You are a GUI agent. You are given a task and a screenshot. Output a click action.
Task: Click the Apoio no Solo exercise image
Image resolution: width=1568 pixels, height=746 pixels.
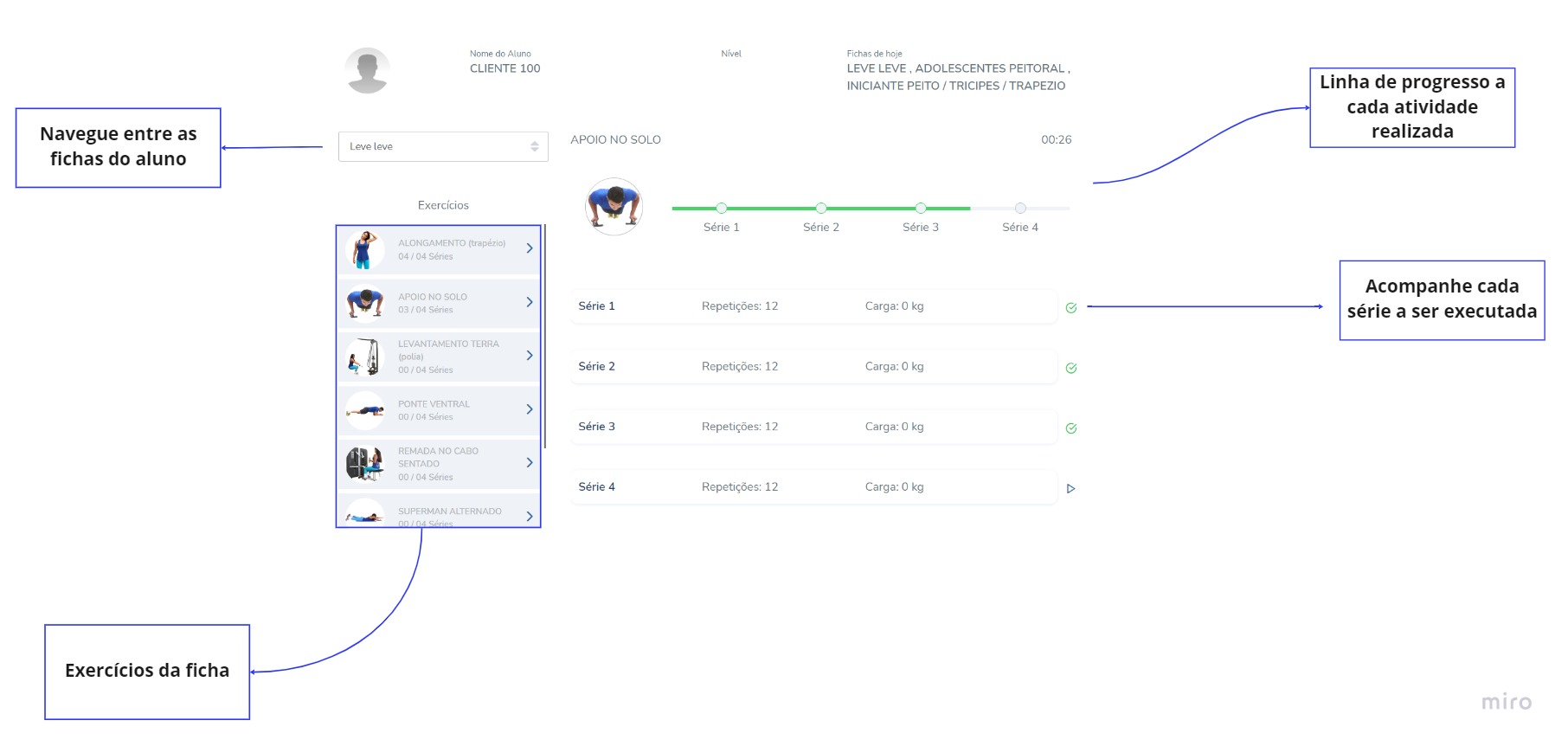point(614,207)
